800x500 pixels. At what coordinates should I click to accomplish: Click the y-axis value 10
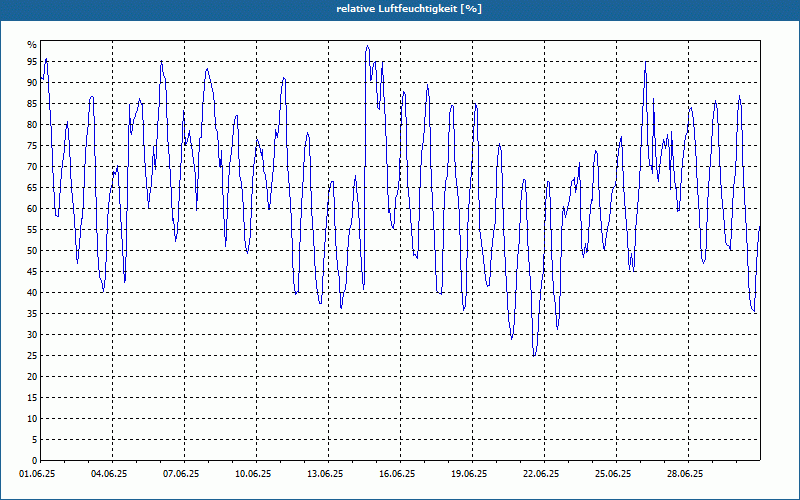[x=32, y=419]
